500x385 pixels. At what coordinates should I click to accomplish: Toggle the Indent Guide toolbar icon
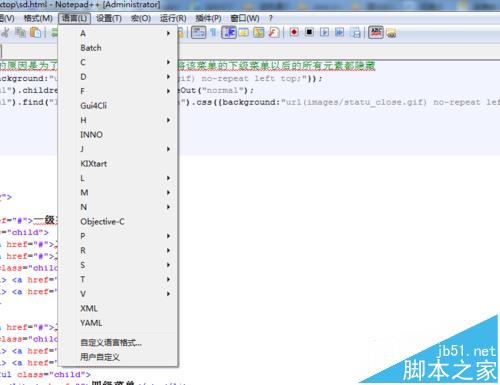tap(229, 32)
